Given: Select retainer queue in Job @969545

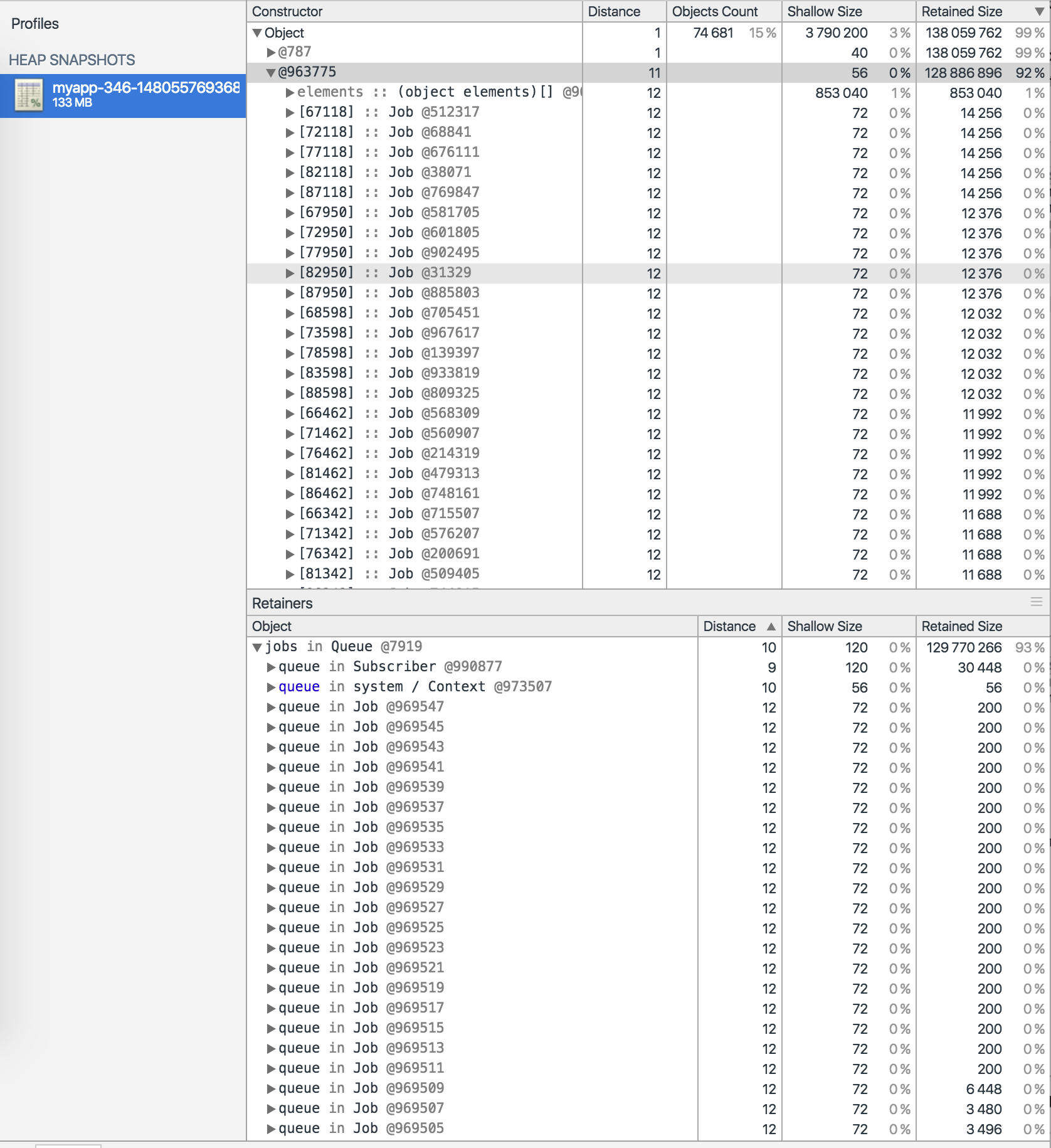Looking at the screenshot, I should click(648, 727).
